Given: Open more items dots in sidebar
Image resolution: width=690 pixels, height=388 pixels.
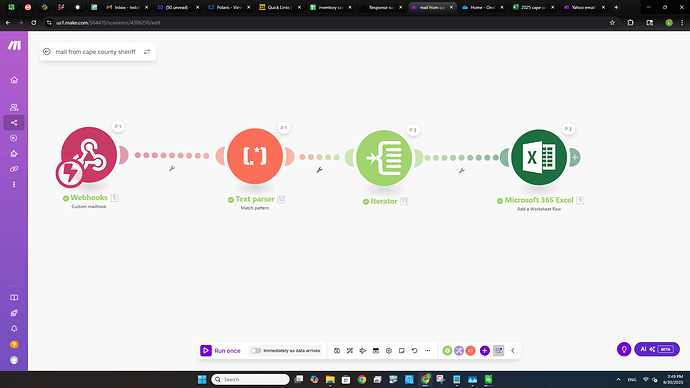Looking at the screenshot, I should 14,184.
